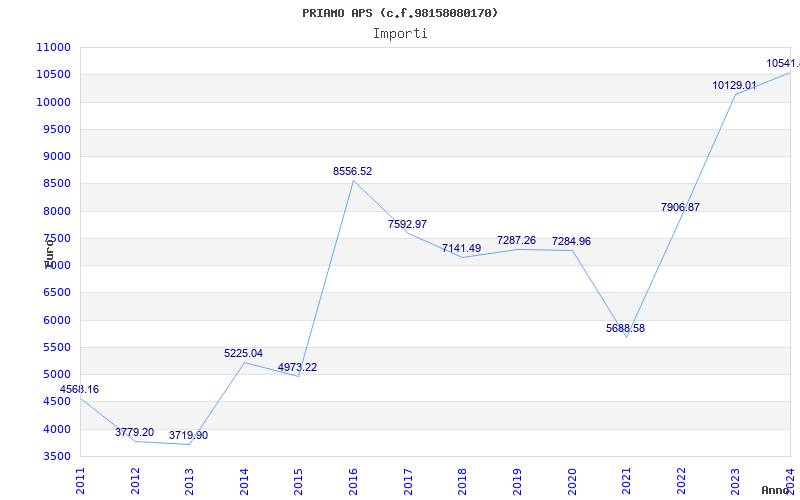This screenshot has width=800, height=500.
Task: Select data label 5225.04
Action: click(243, 353)
